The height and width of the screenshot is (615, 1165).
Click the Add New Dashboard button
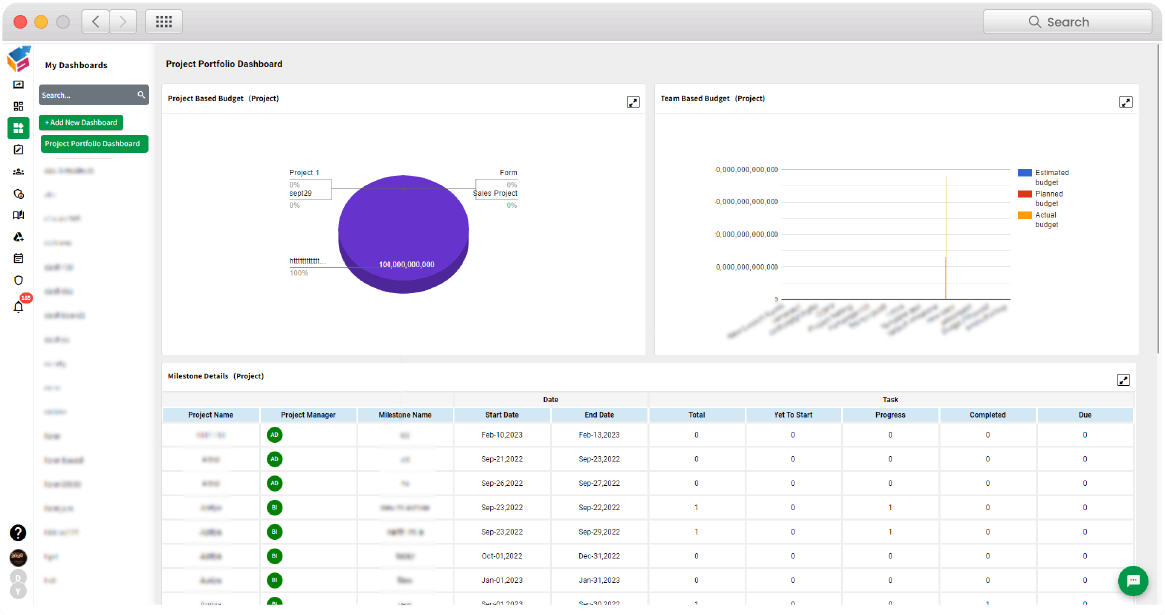(x=80, y=122)
